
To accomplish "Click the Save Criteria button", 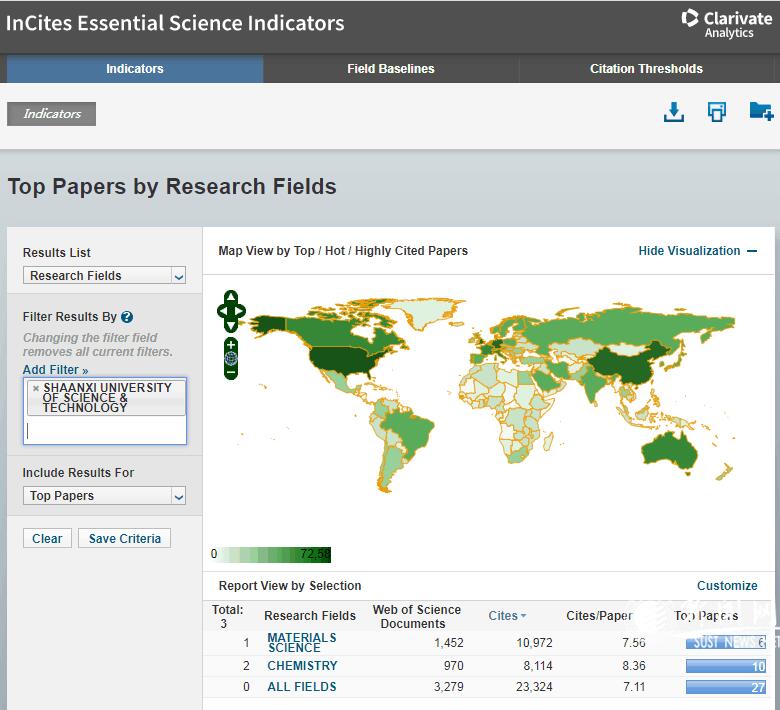I will point(124,538).
